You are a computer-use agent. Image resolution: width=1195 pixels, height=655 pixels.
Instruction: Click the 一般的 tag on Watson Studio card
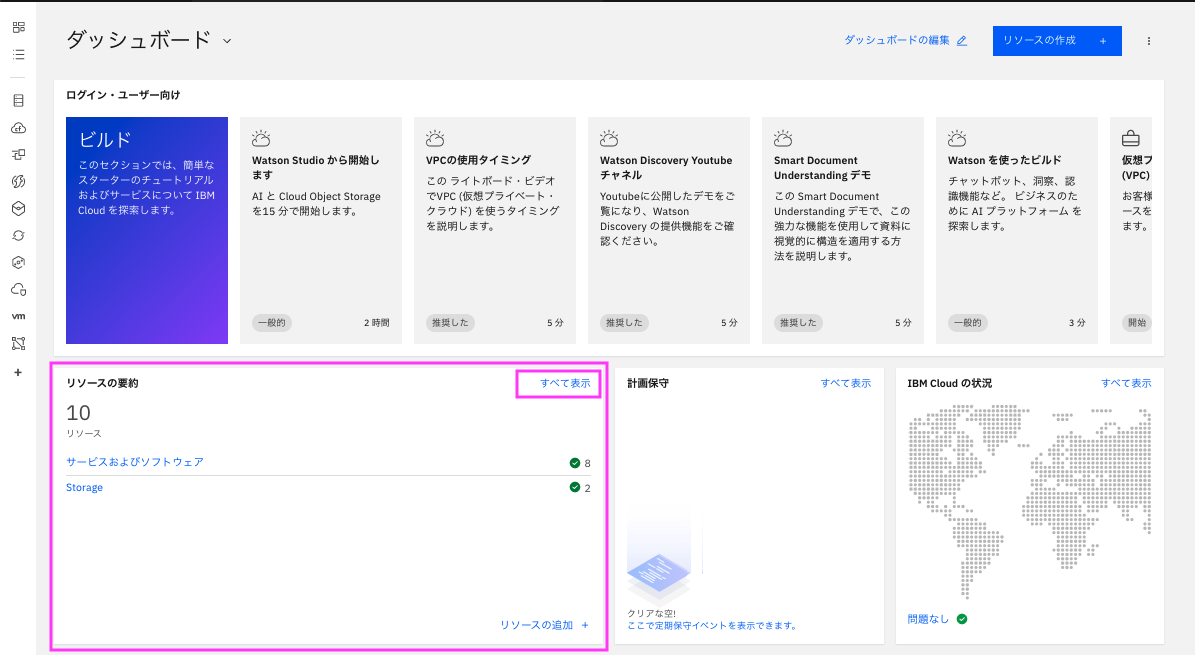pos(272,323)
